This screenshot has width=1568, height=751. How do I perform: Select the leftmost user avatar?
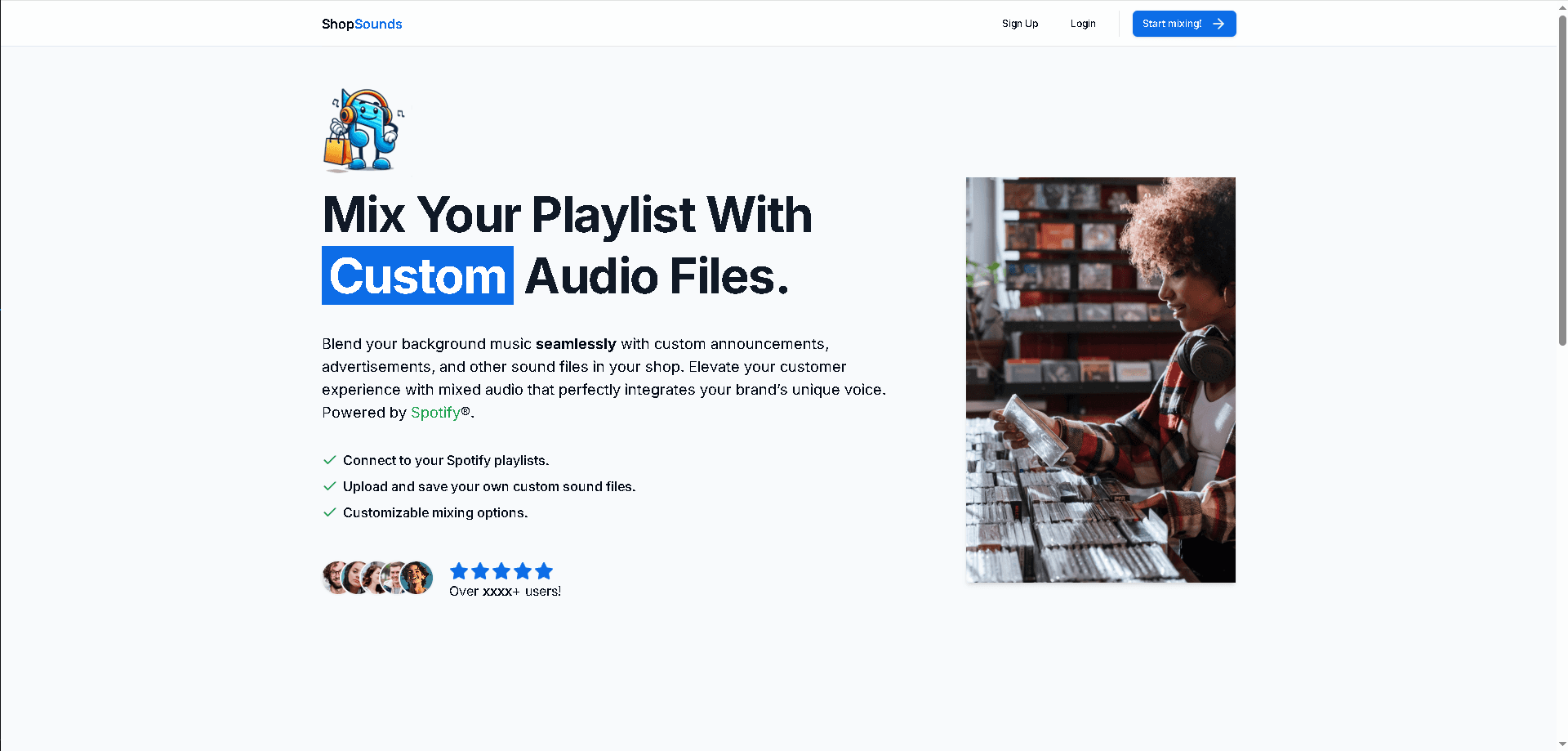click(333, 578)
